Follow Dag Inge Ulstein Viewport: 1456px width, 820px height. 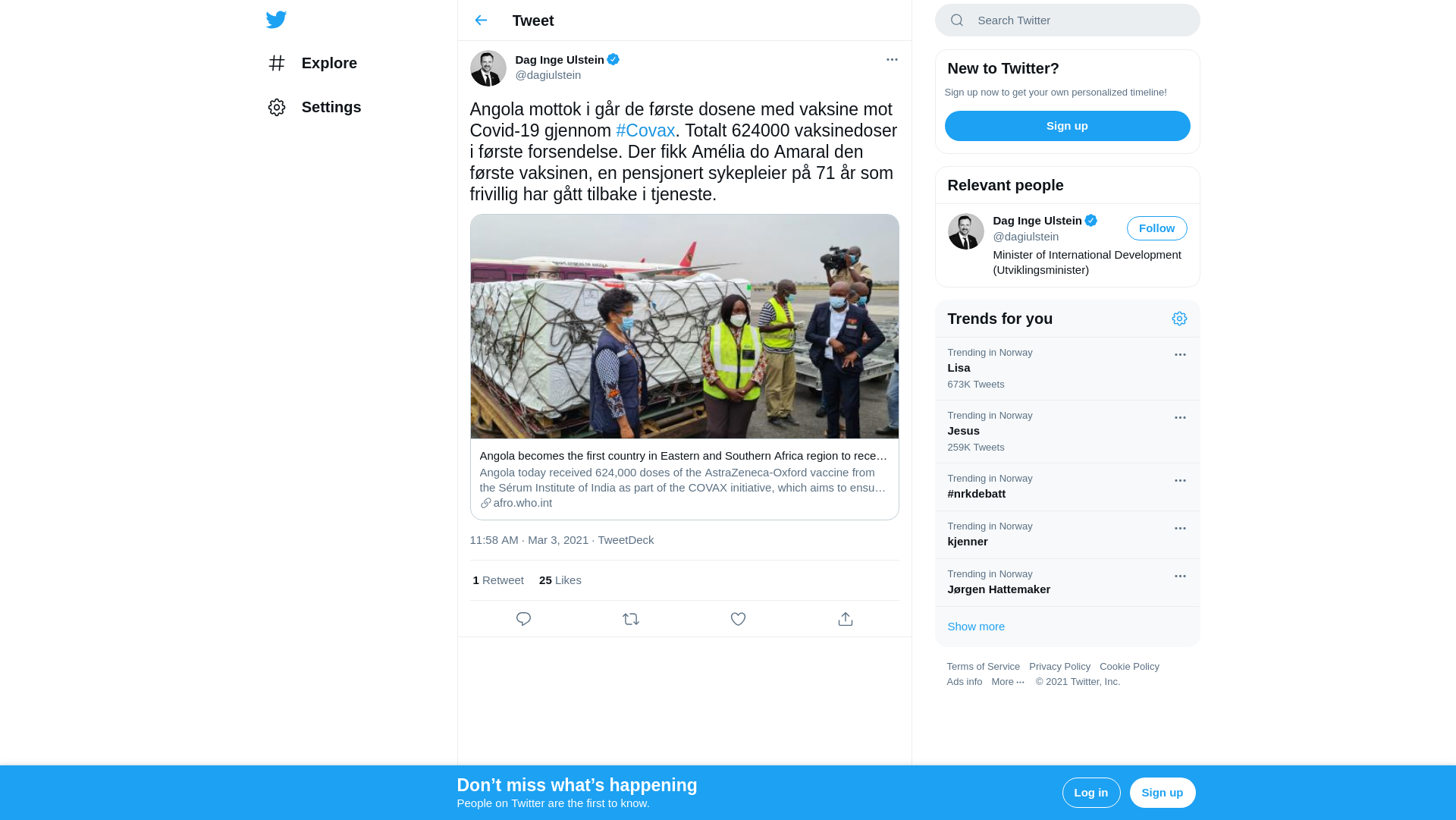click(x=1156, y=228)
